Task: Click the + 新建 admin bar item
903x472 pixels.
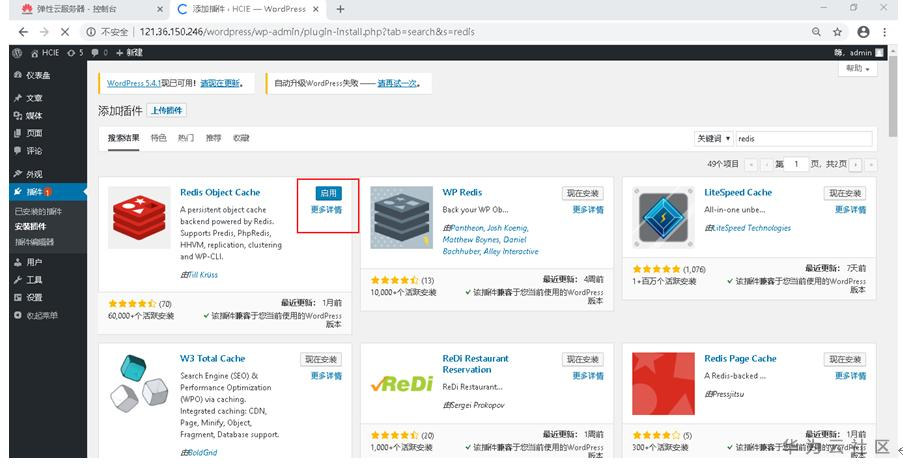Action: click(x=129, y=52)
